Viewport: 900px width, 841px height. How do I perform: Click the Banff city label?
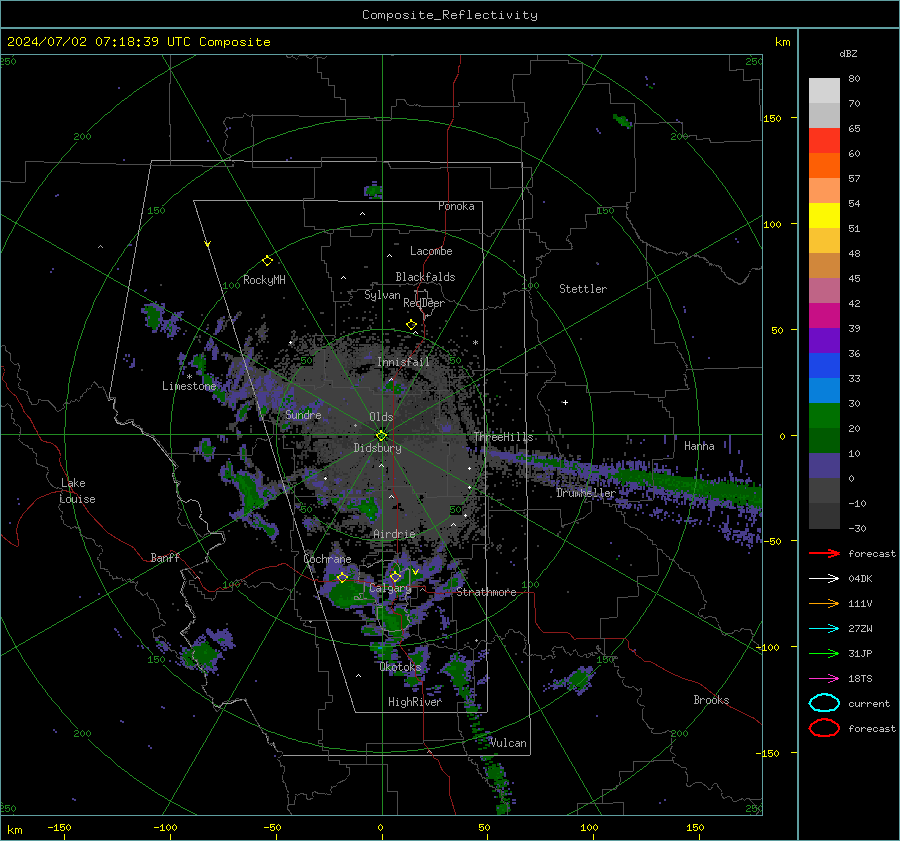coord(165,557)
